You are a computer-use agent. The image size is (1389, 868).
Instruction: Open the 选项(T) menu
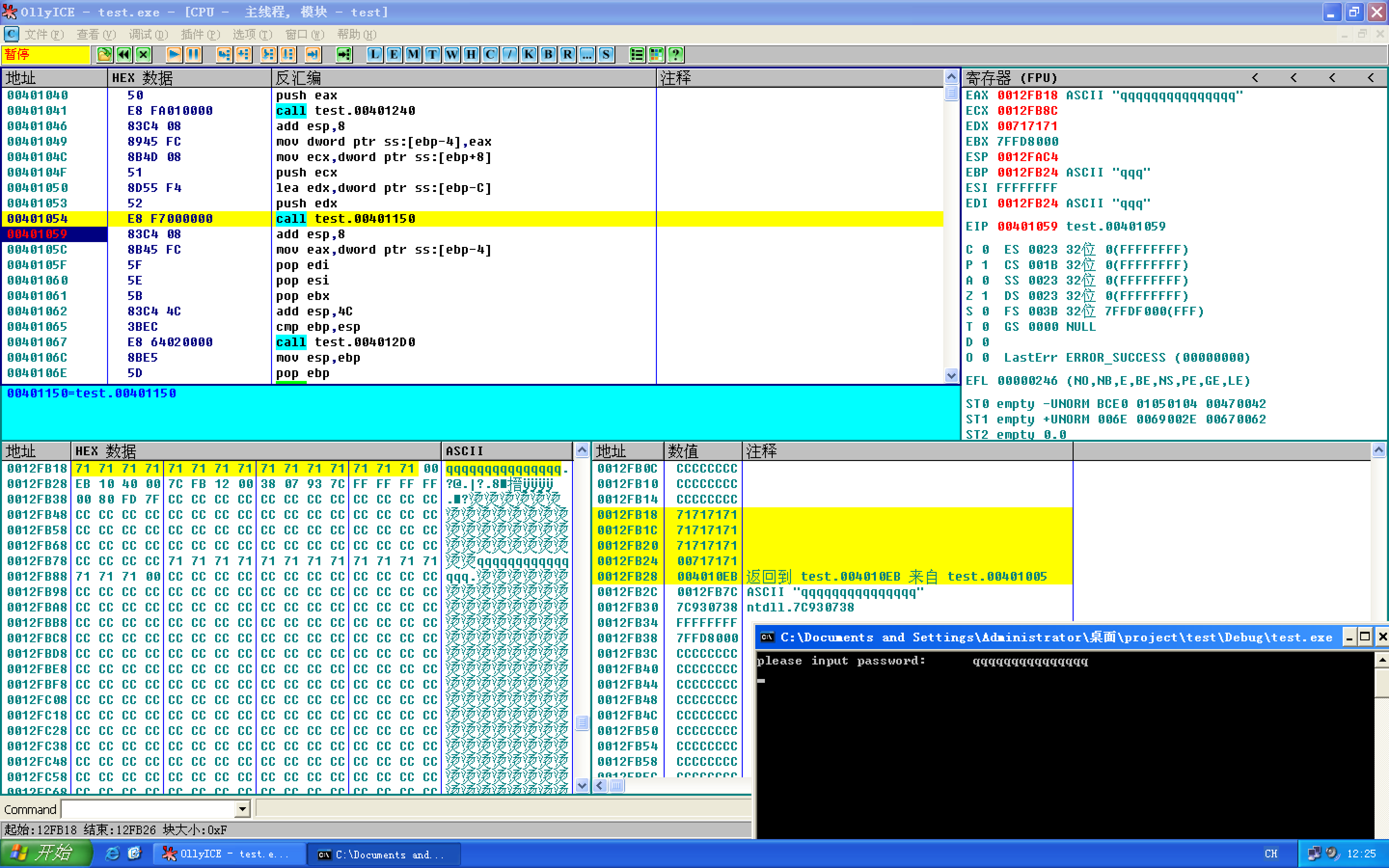[253, 34]
